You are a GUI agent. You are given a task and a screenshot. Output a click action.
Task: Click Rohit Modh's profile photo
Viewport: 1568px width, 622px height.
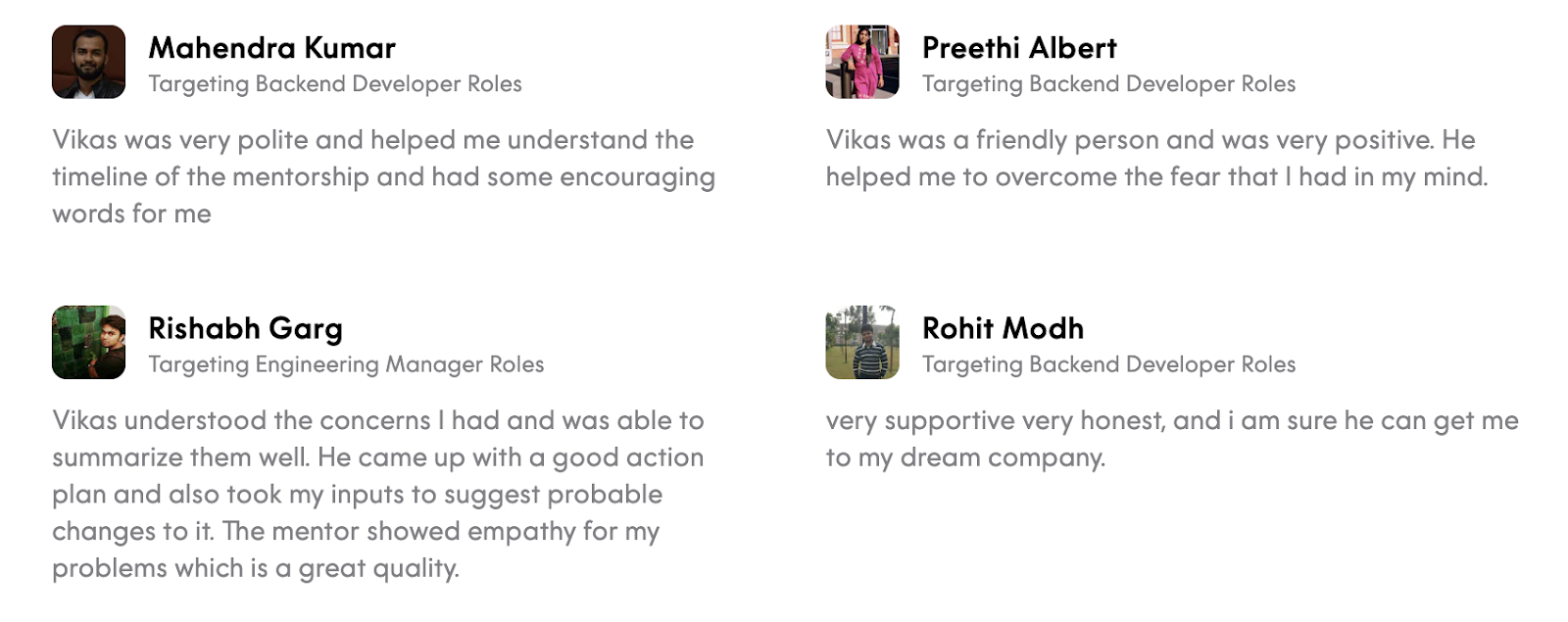(x=862, y=342)
